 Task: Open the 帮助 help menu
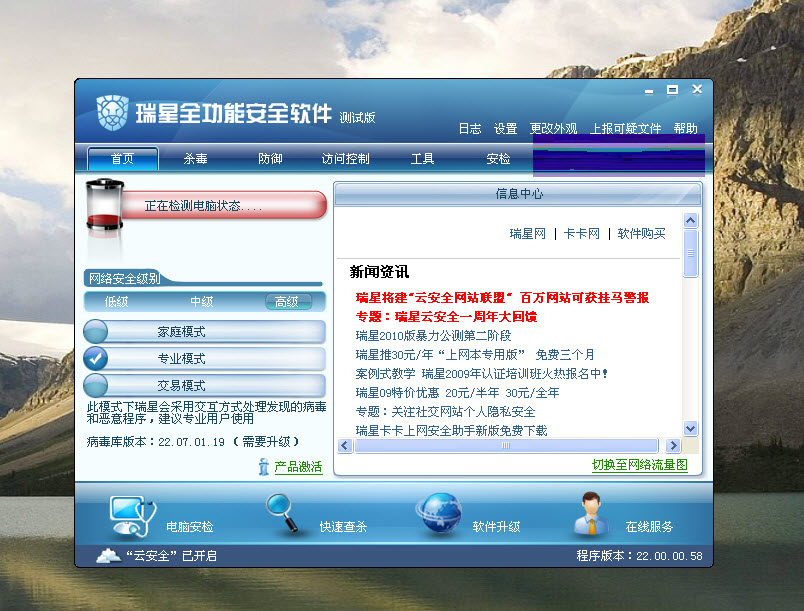[686, 129]
